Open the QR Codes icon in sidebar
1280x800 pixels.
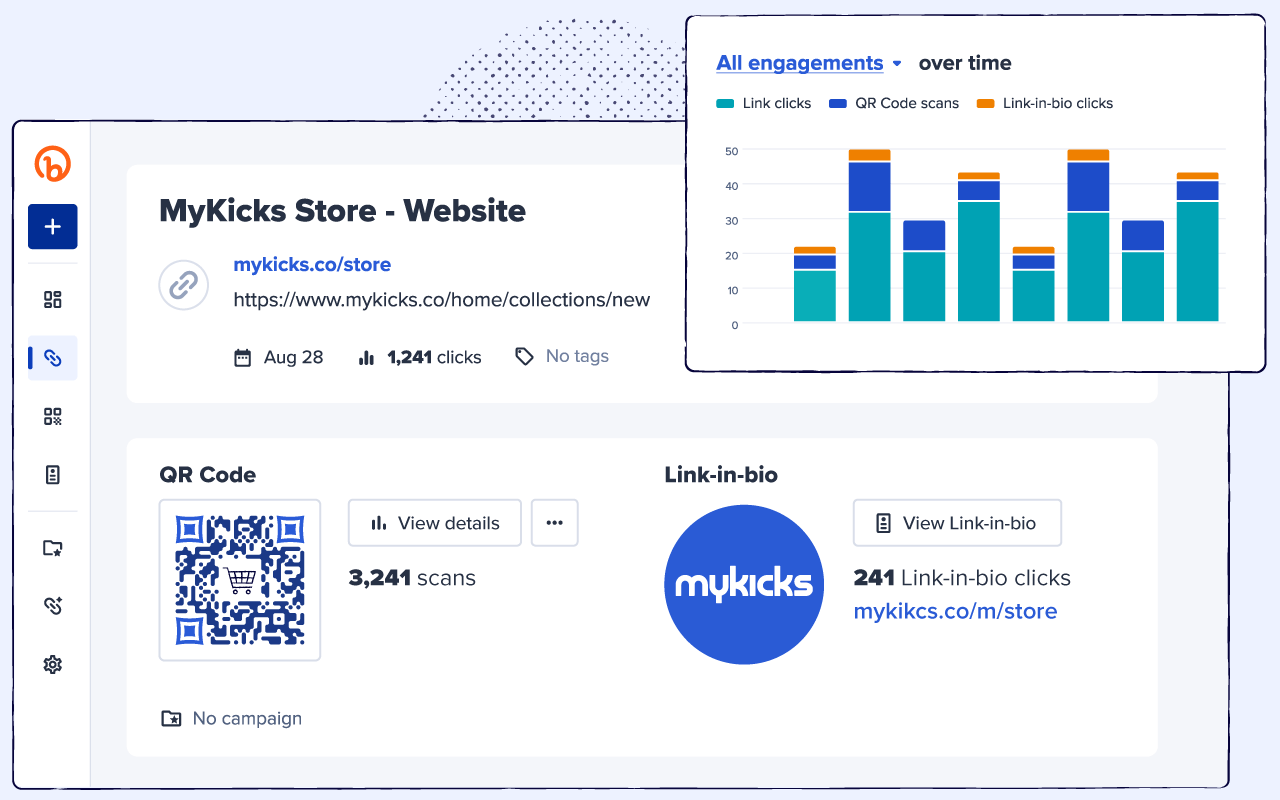click(53, 417)
